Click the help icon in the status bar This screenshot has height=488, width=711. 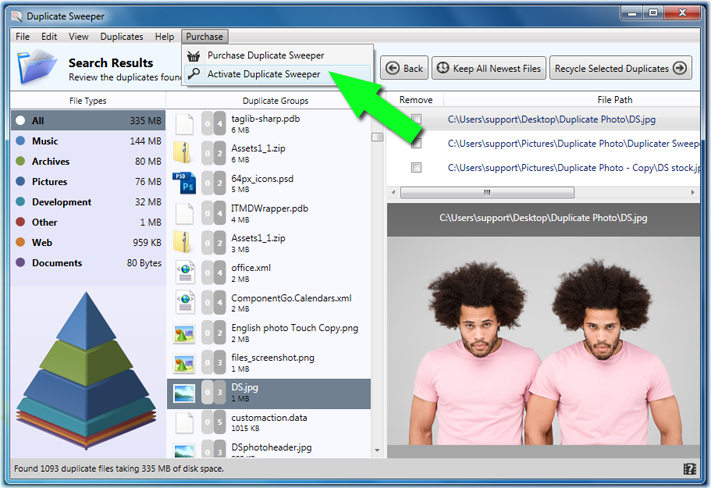(x=689, y=468)
